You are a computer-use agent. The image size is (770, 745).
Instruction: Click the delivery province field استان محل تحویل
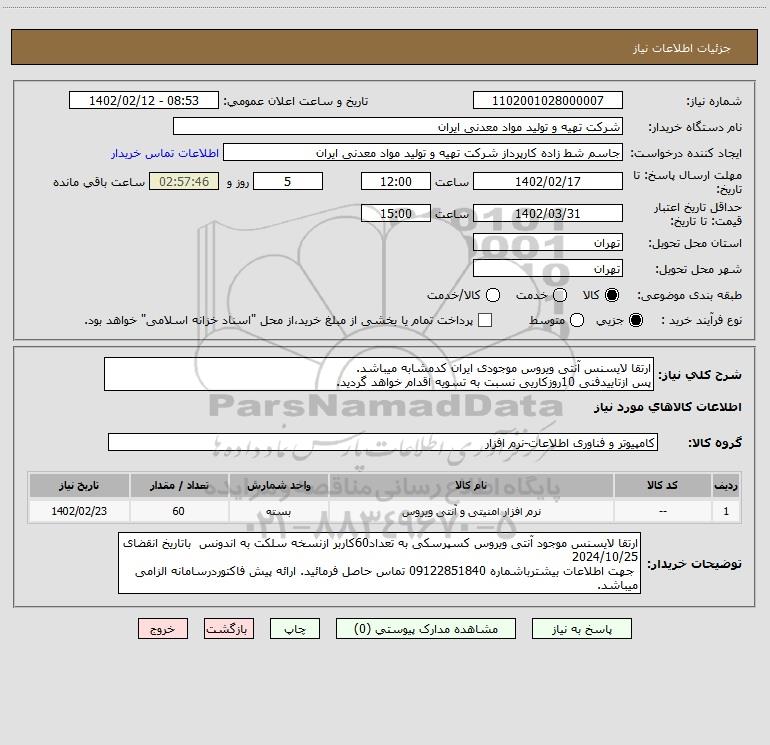point(548,243)
